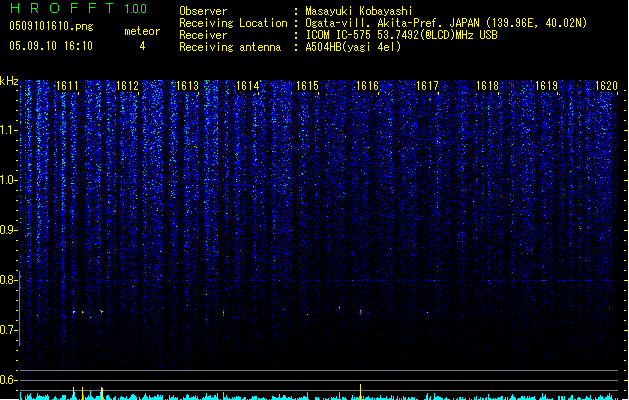Viewport: 629px width, 400px height.
Task: Click the 0.6 kHz axis label
Action: [x=8, y=380]
